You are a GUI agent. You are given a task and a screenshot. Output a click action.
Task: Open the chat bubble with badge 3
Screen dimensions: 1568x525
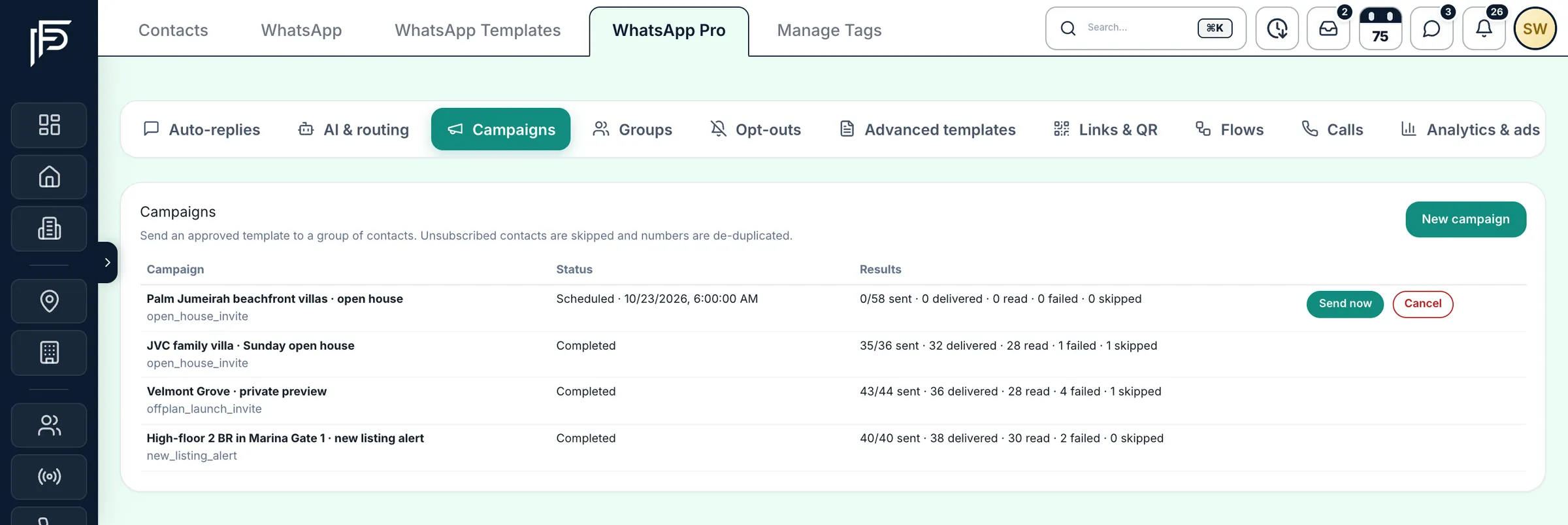click(x=1431, y=28)
